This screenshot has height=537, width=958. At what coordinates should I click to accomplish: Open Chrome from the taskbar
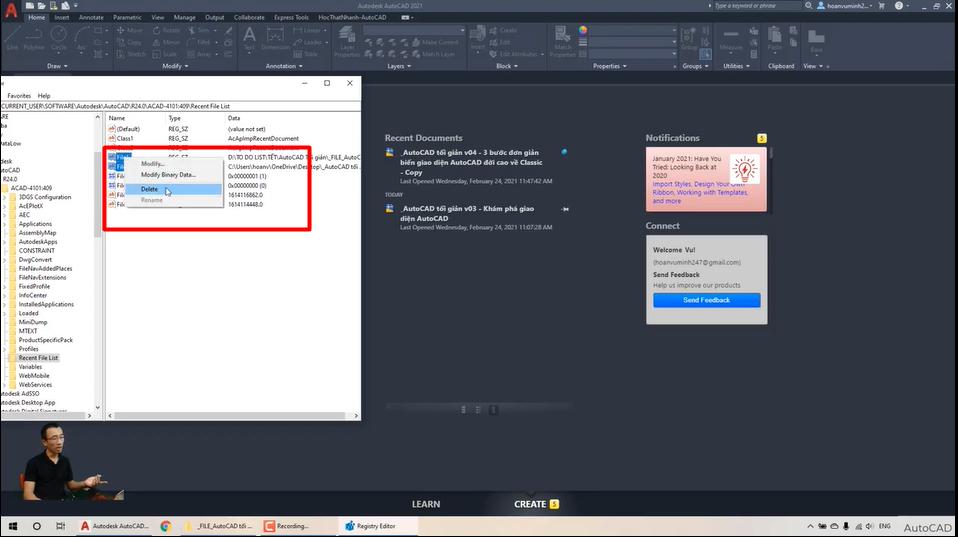tap(166, 526)
